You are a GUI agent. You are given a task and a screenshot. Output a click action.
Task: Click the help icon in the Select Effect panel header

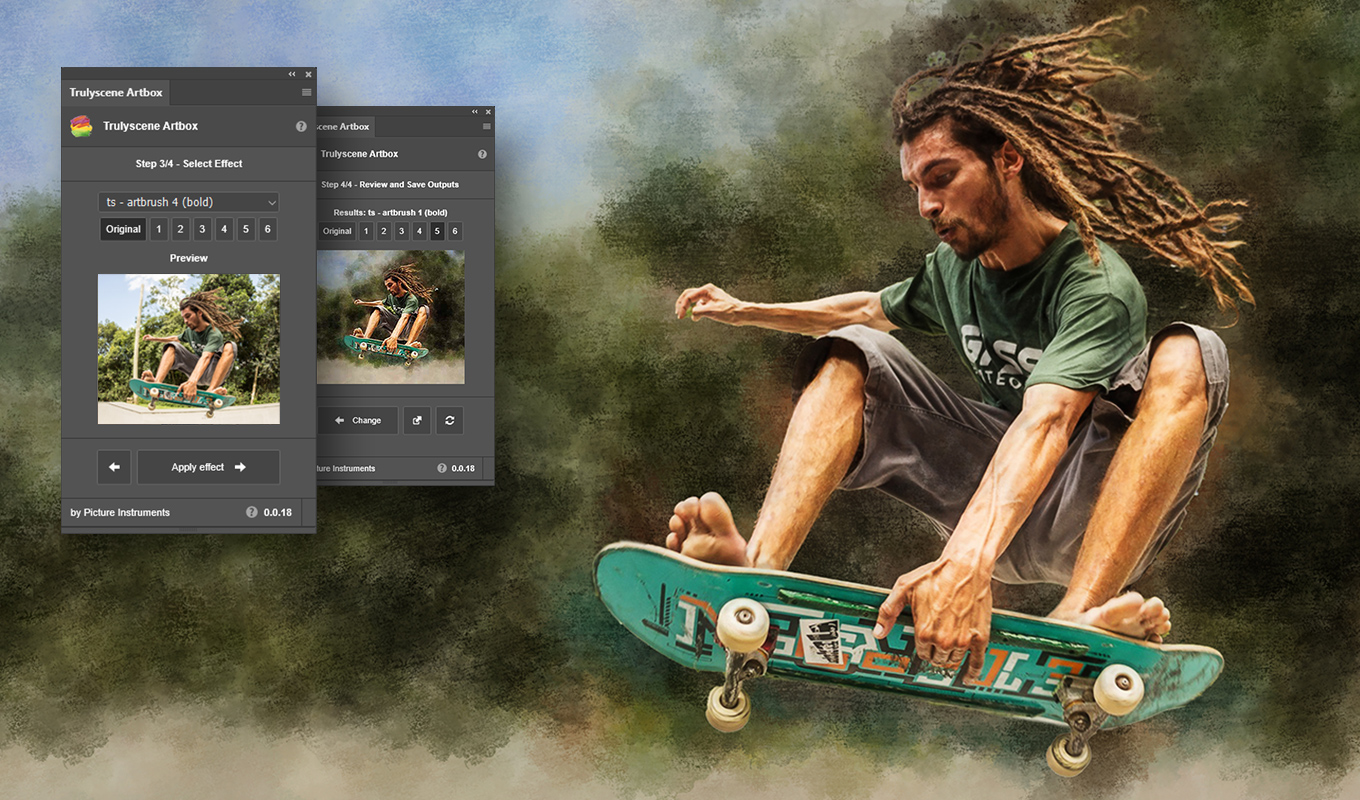301,127
